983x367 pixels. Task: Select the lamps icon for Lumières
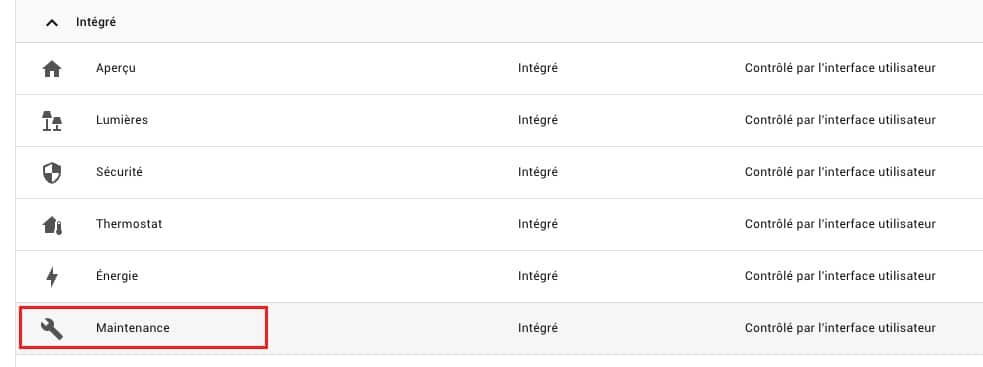[x=52, y=120]
